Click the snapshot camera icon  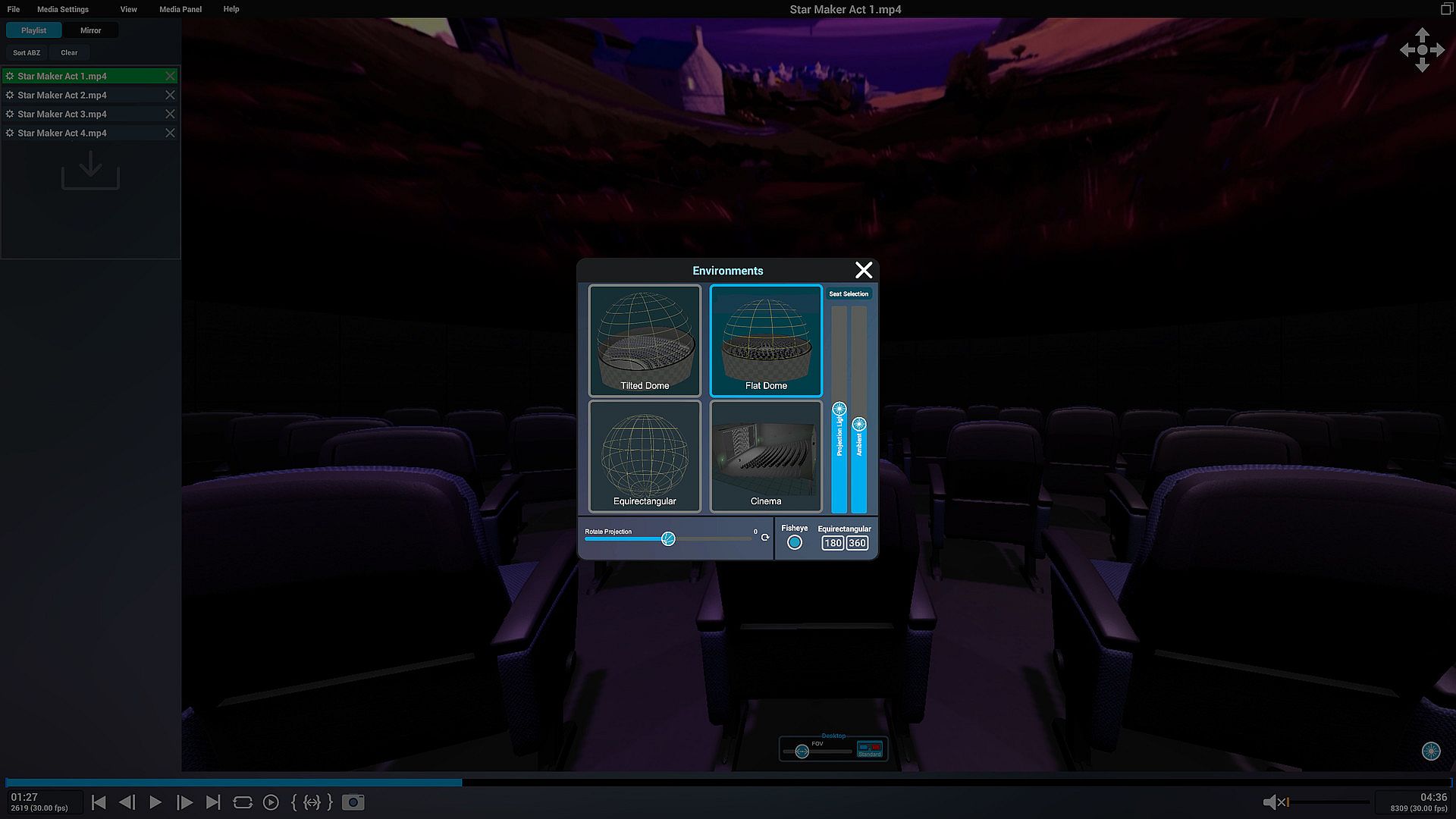click(x=353, y=802)
